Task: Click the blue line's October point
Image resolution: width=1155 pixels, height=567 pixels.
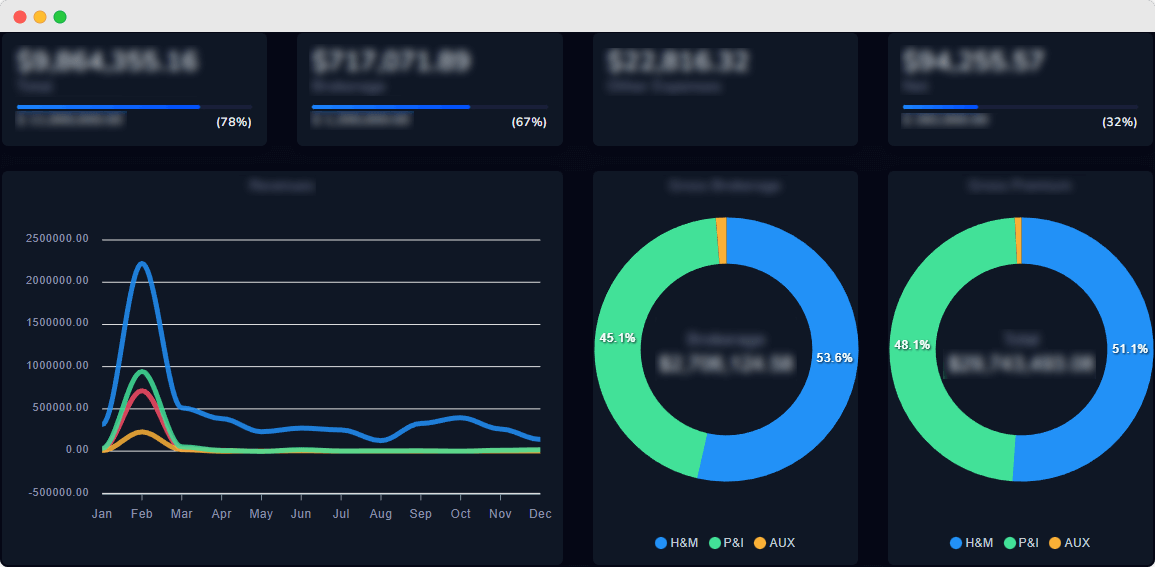Action: (x=460, y=417)
